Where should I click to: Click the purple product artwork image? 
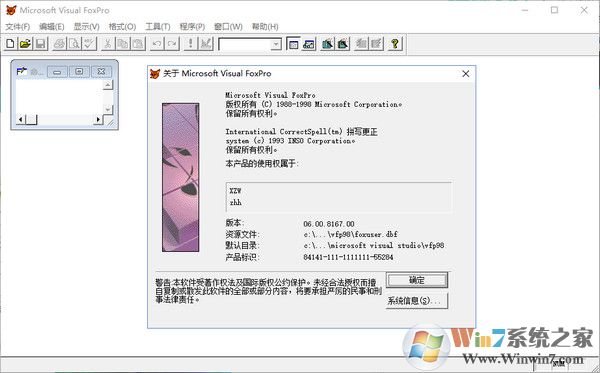[181, 177]
